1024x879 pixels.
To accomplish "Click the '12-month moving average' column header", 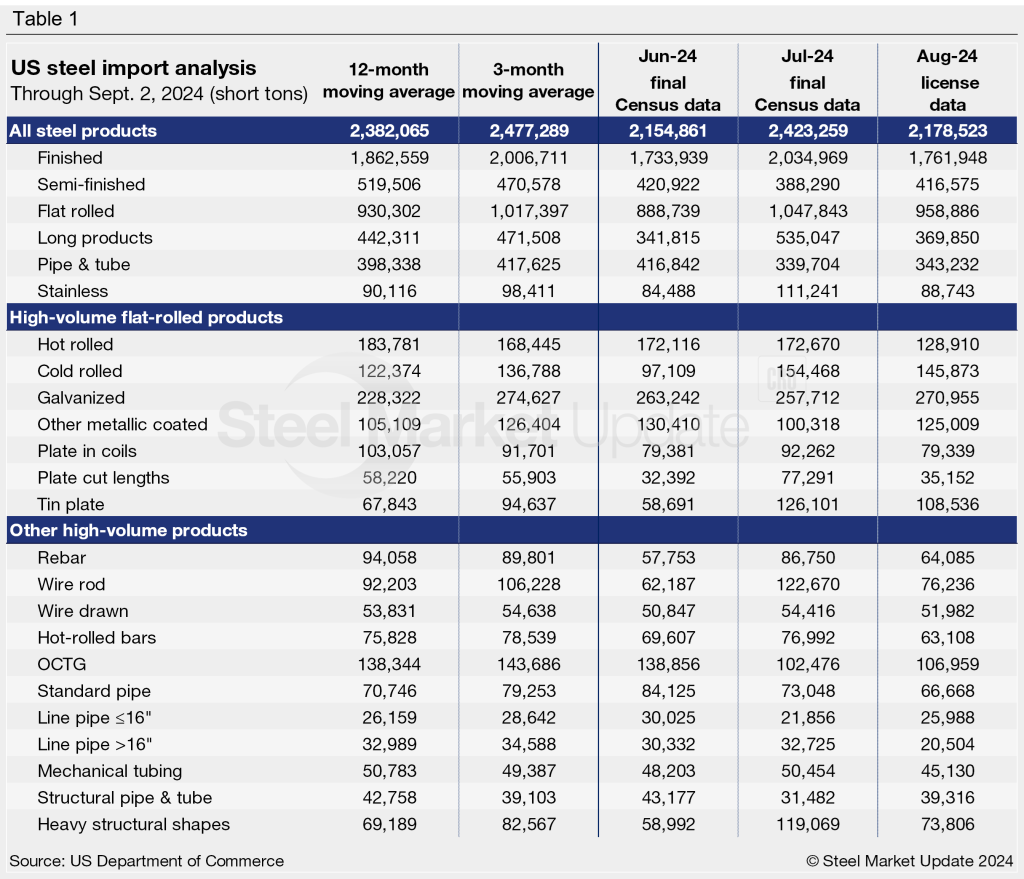I will tap(388, 81).
